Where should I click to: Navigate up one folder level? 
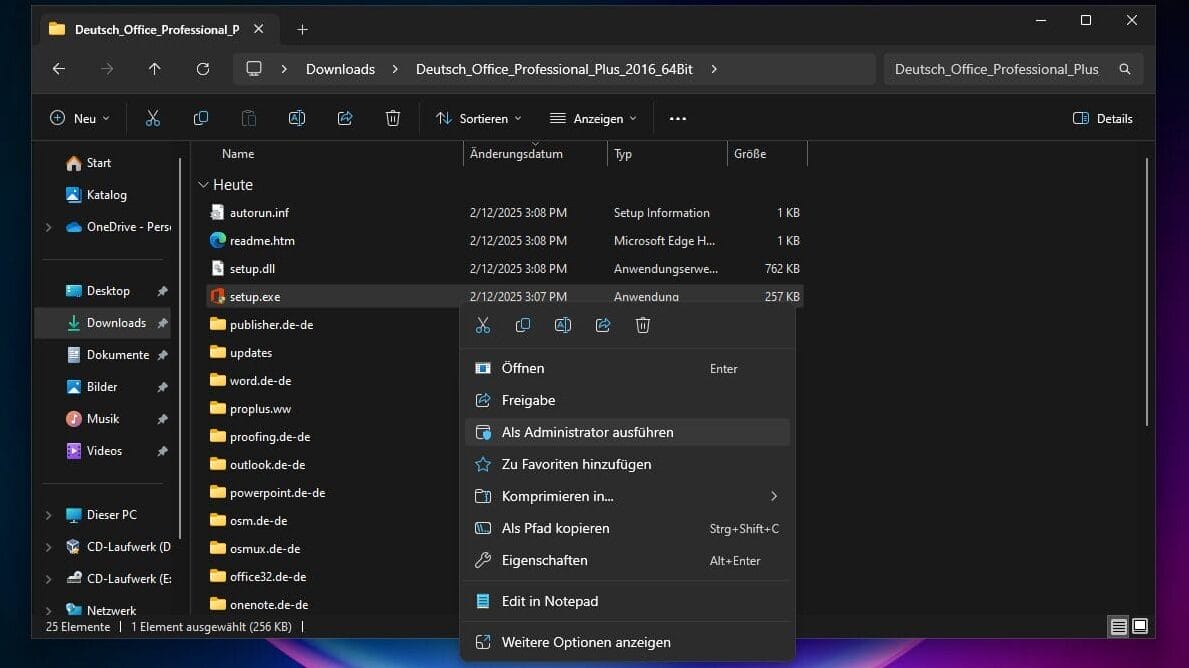(154, 69)
